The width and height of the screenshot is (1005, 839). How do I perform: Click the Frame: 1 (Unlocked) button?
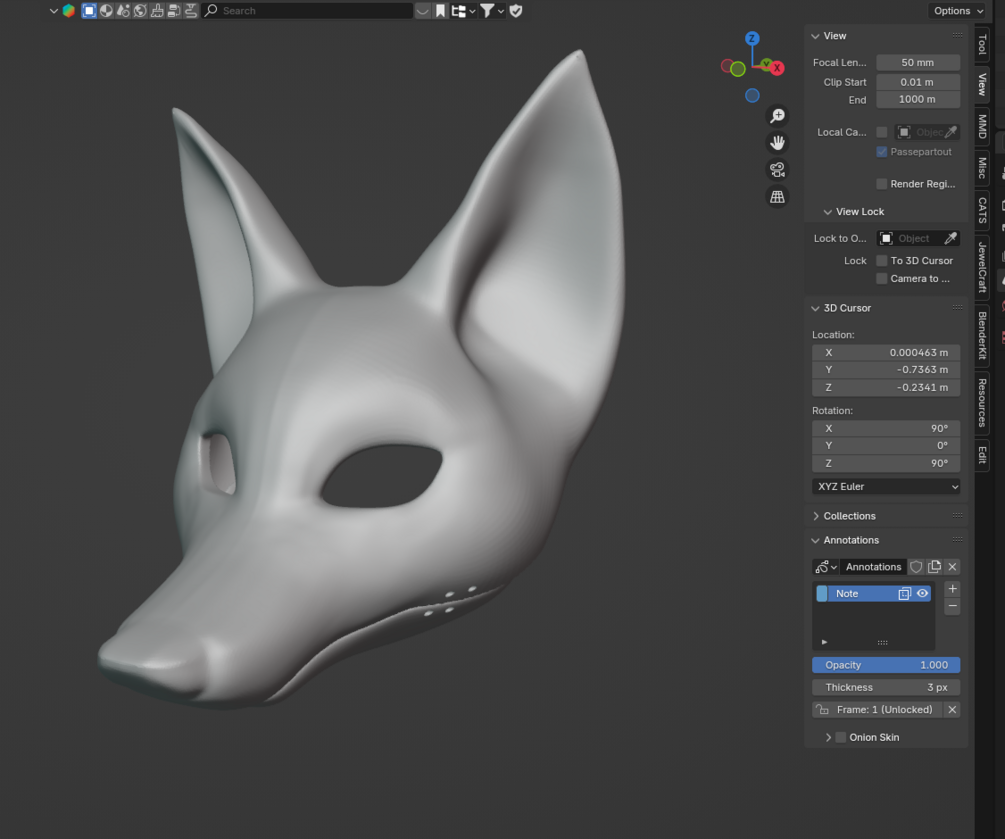(x=877, y=710)
